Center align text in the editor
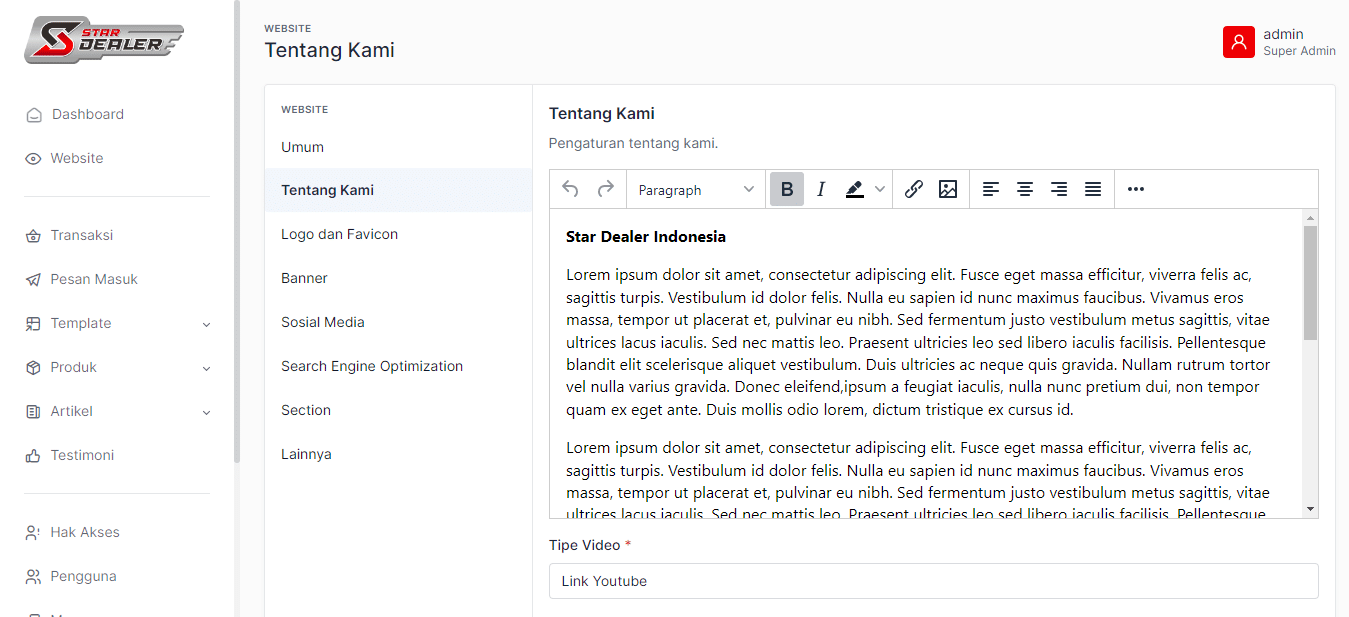This screenshot has width=1349, height=617. point(1025,189)
